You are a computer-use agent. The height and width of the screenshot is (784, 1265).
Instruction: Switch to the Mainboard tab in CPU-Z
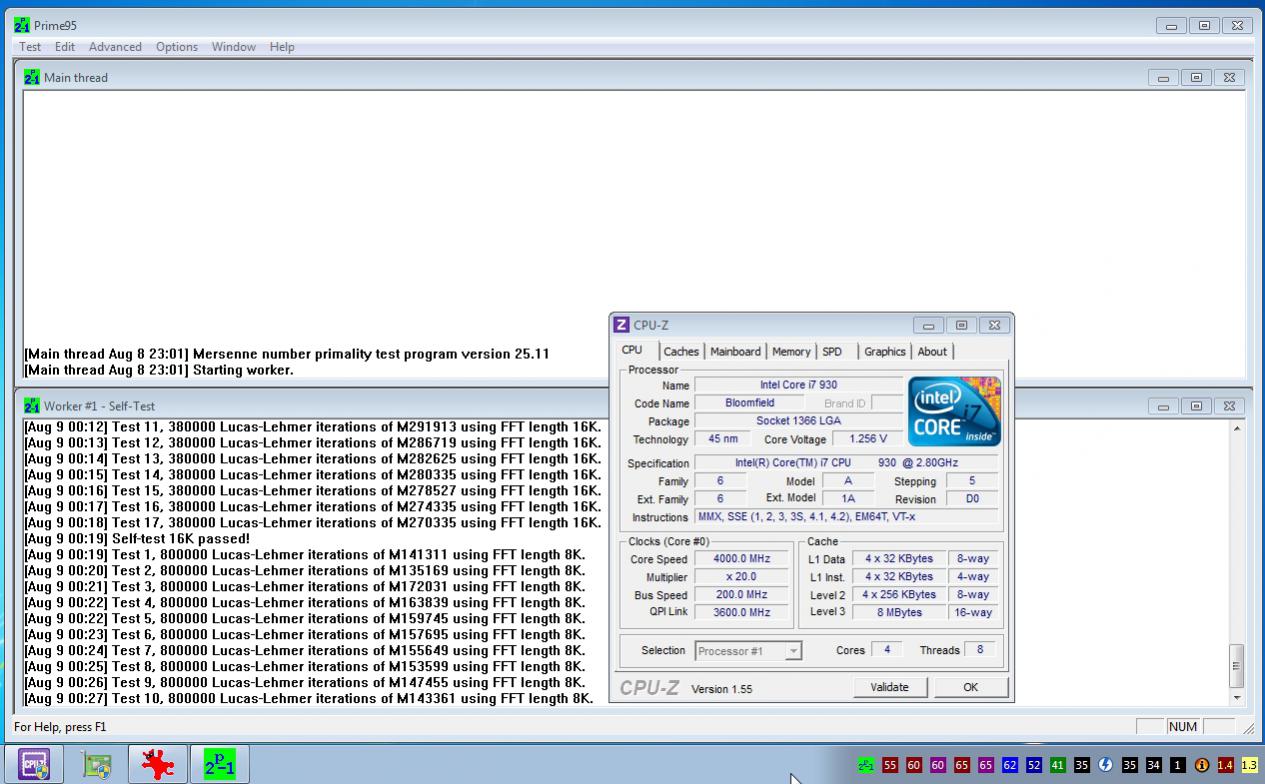pyautogui.click(x=736, y=351)
